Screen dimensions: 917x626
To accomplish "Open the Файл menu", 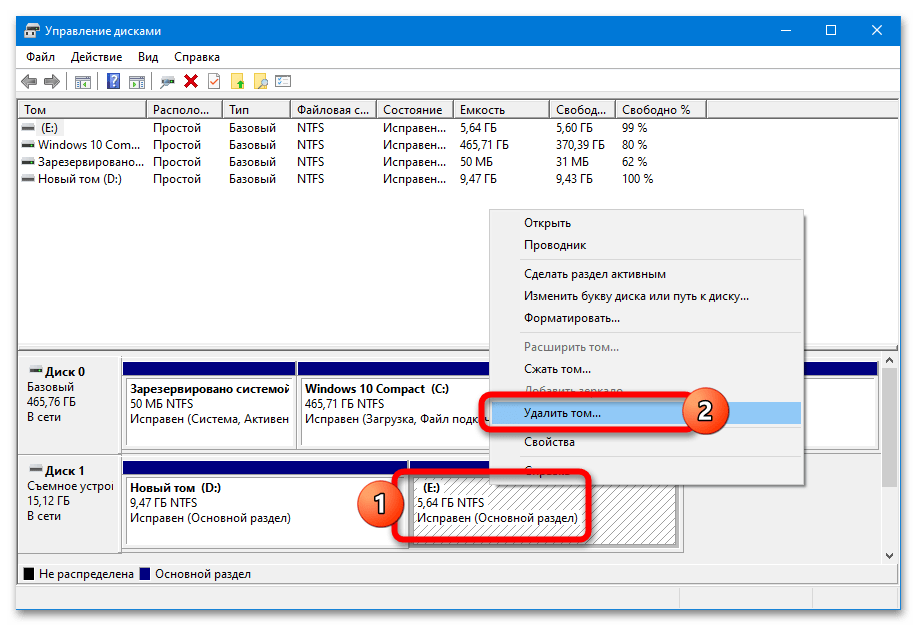I will 40,57.
